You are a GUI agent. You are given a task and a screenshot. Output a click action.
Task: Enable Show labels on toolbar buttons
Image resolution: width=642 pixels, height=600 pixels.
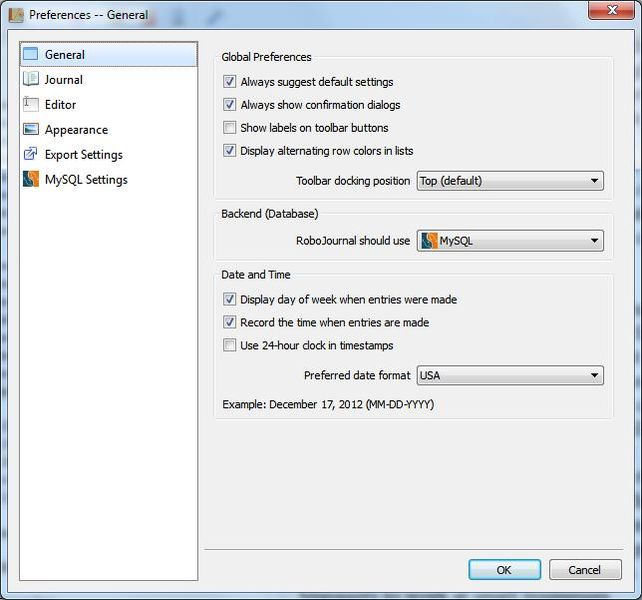coord(229,127)
